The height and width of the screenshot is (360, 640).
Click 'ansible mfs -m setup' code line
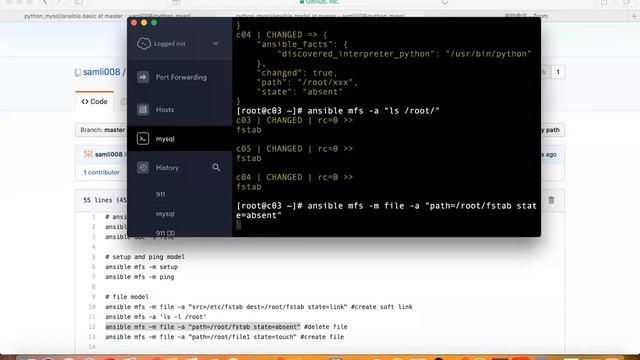click(142, 267)
